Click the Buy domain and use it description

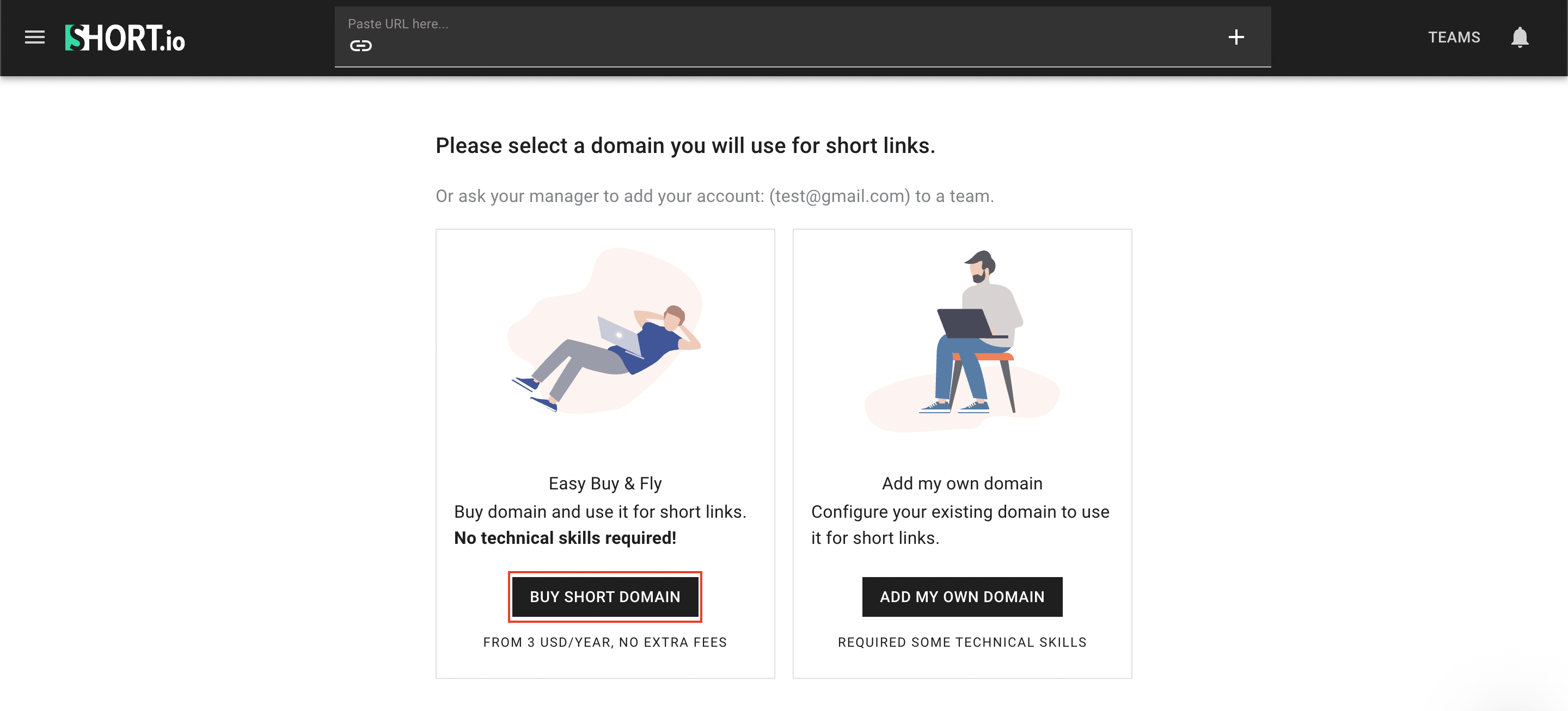599,512
